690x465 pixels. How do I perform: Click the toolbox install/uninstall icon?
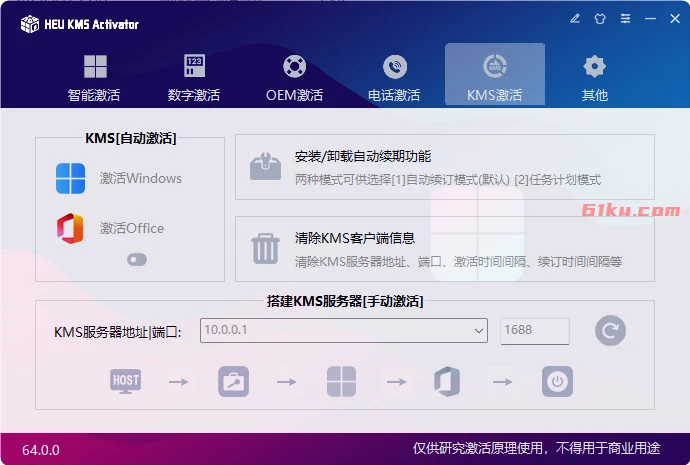(265, 167)
